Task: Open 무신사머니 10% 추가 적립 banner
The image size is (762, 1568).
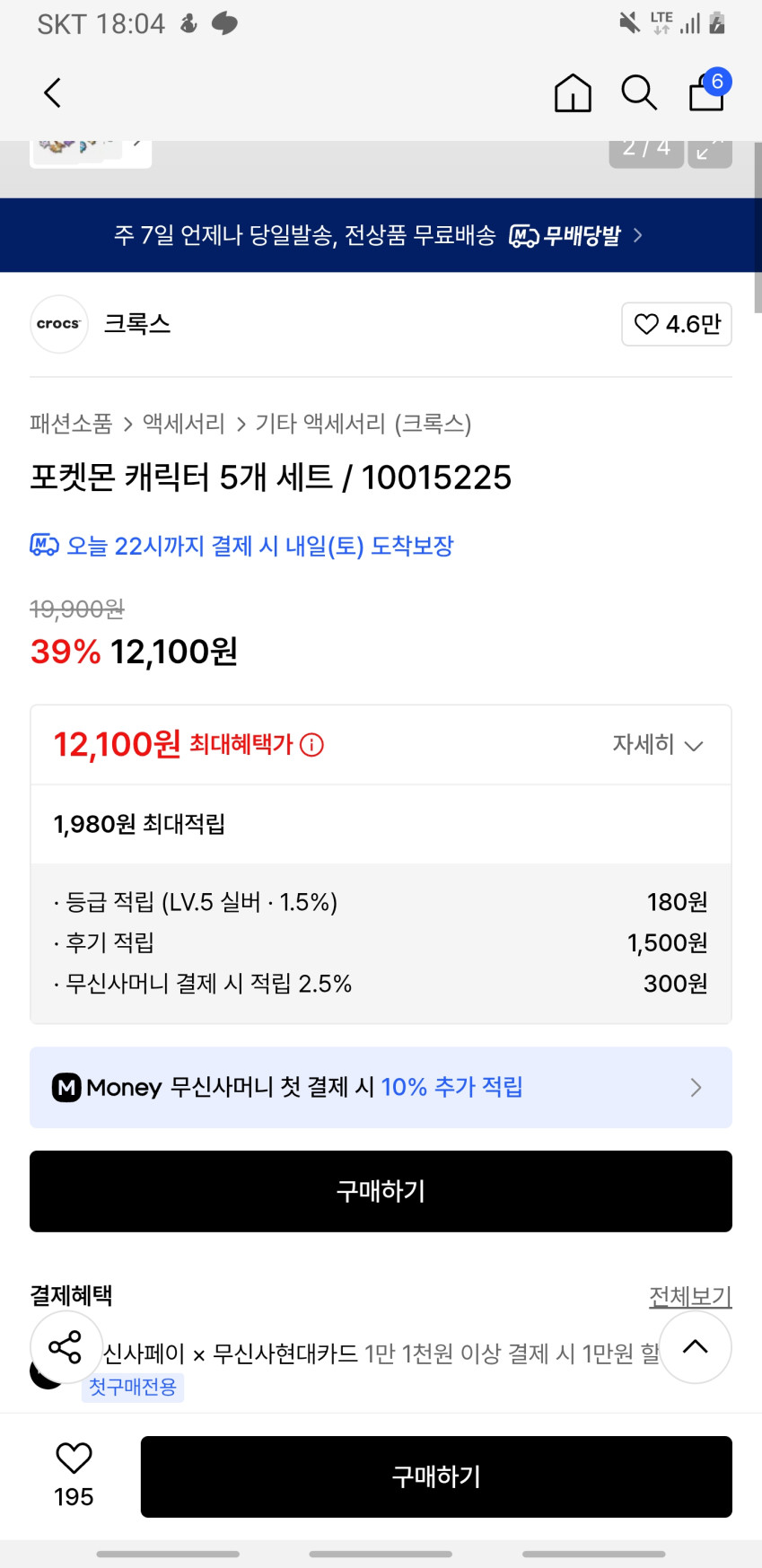Action: tap(381, 1087)
